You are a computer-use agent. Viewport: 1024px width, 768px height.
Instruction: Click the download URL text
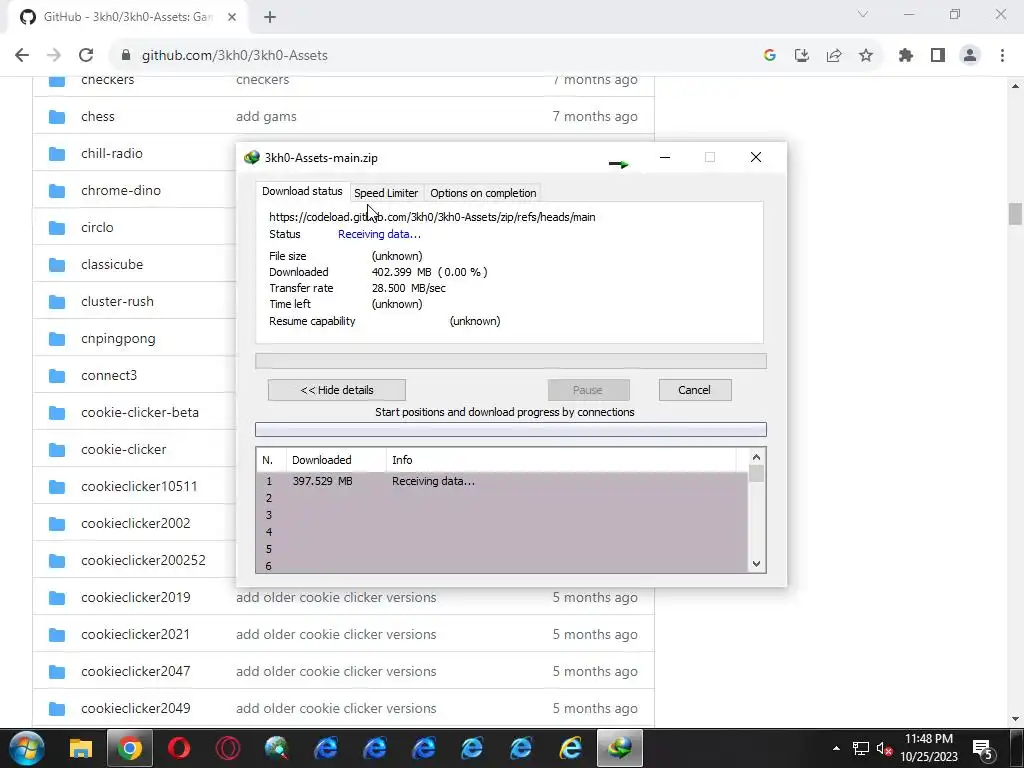click(432, 217)
